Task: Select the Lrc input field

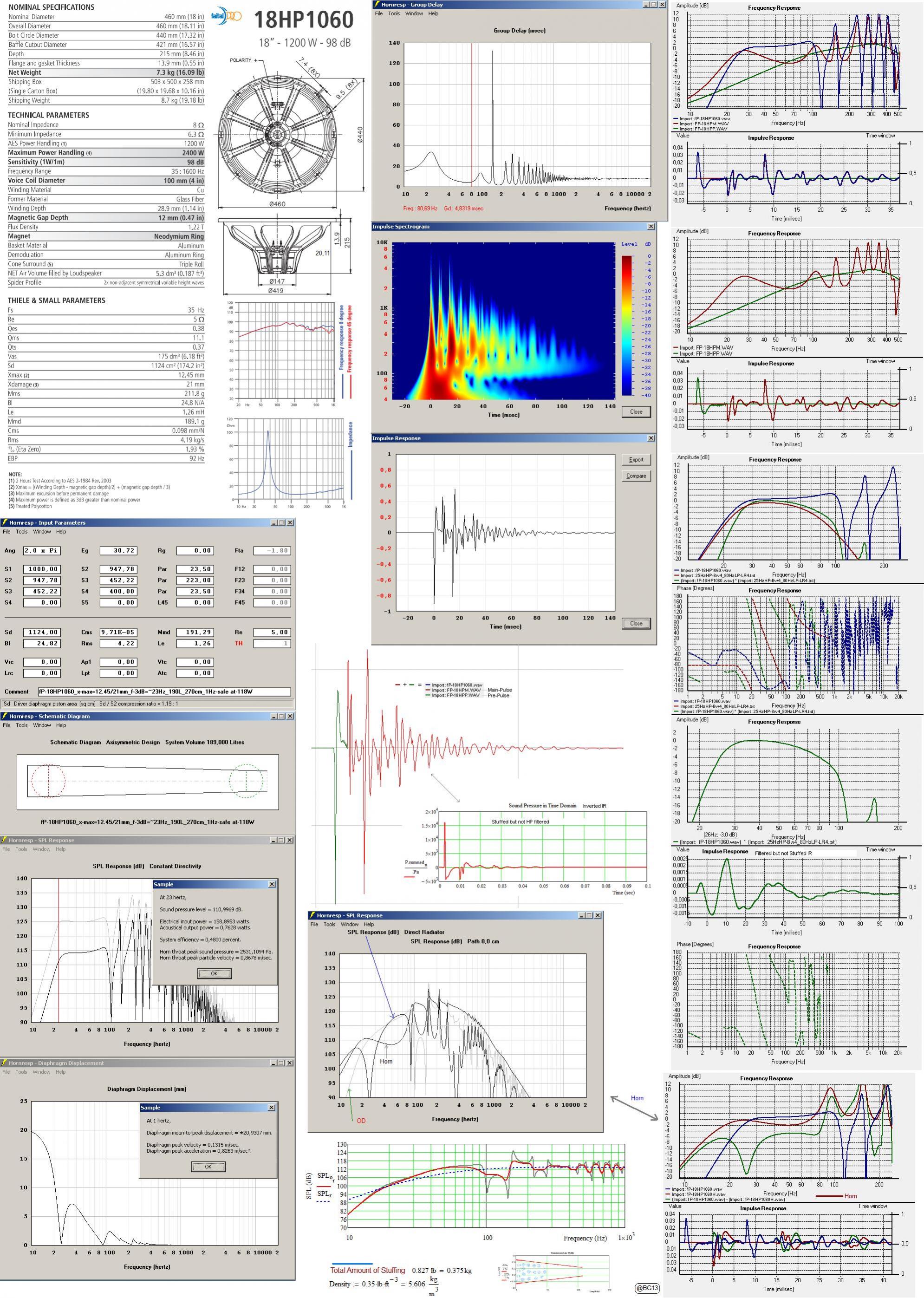Action: pyautogui.click(x=41, y=673)
